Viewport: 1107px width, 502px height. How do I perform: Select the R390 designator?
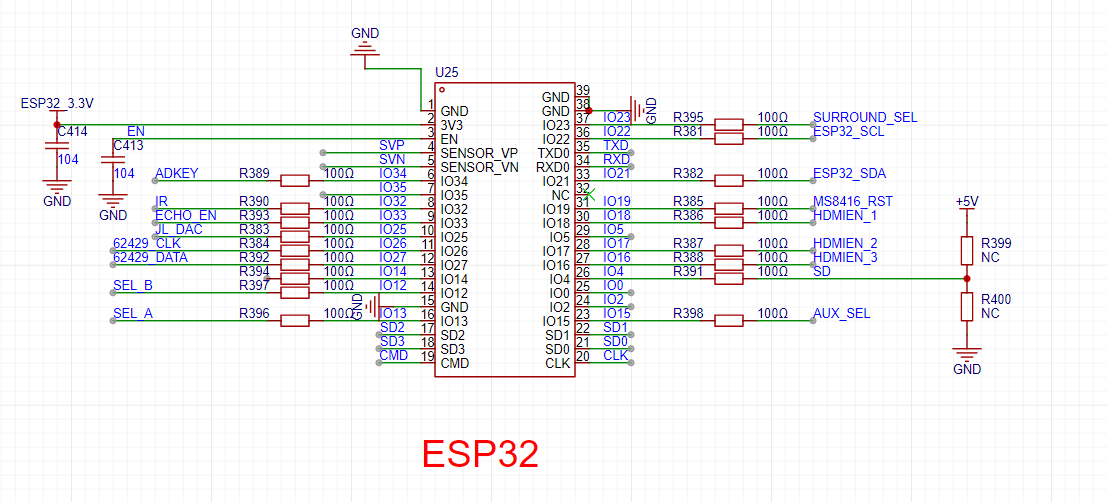[x=254, y=201]
